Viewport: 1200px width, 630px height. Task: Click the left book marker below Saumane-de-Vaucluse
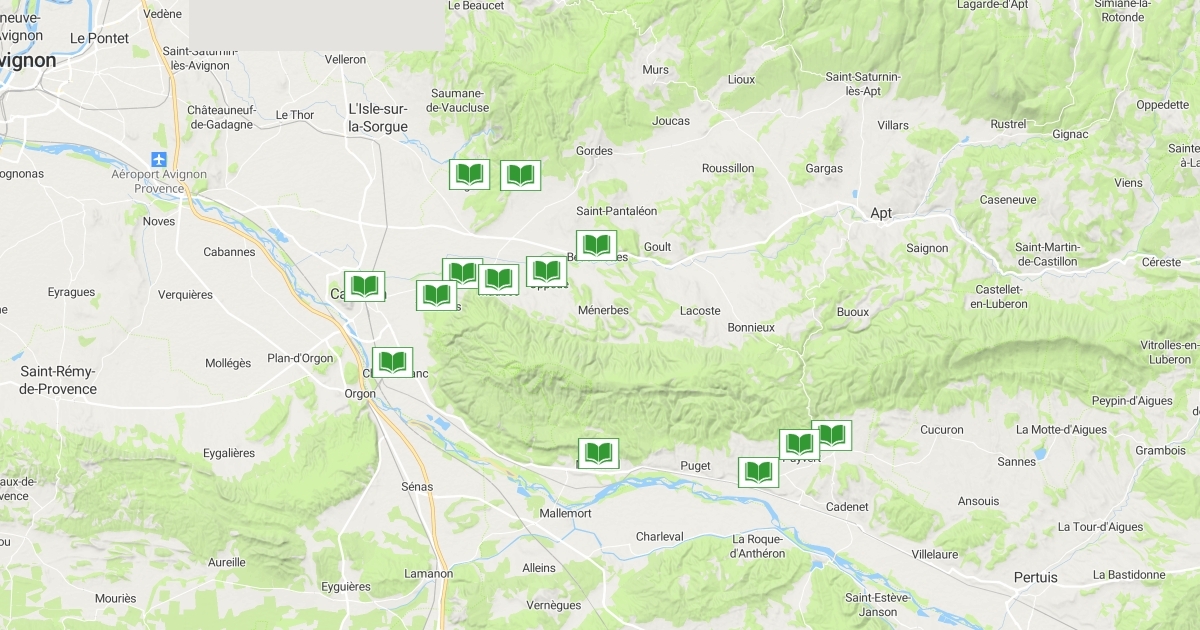coord(469,175)
